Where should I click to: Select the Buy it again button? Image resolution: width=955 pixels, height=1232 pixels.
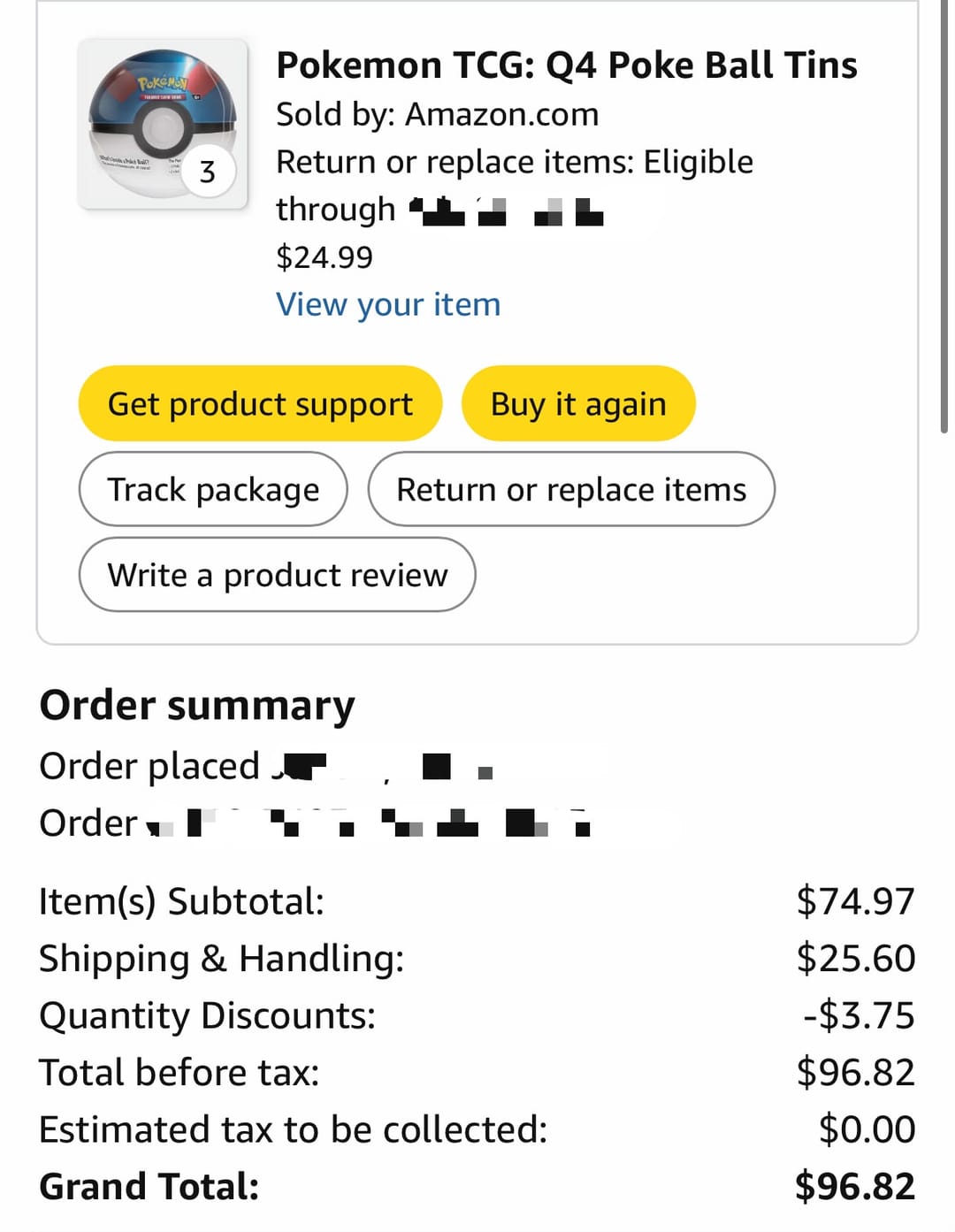coord(578,403)
